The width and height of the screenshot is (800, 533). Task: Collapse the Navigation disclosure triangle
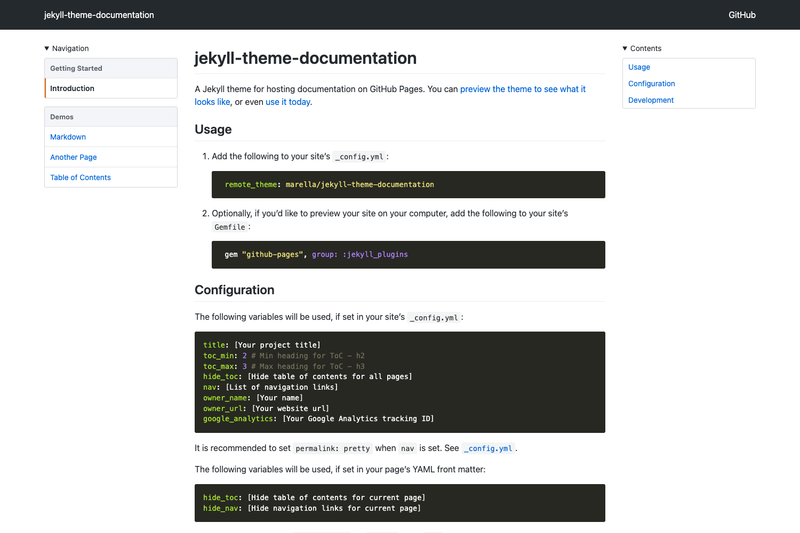pyautogui.click(x=46, y=48)
